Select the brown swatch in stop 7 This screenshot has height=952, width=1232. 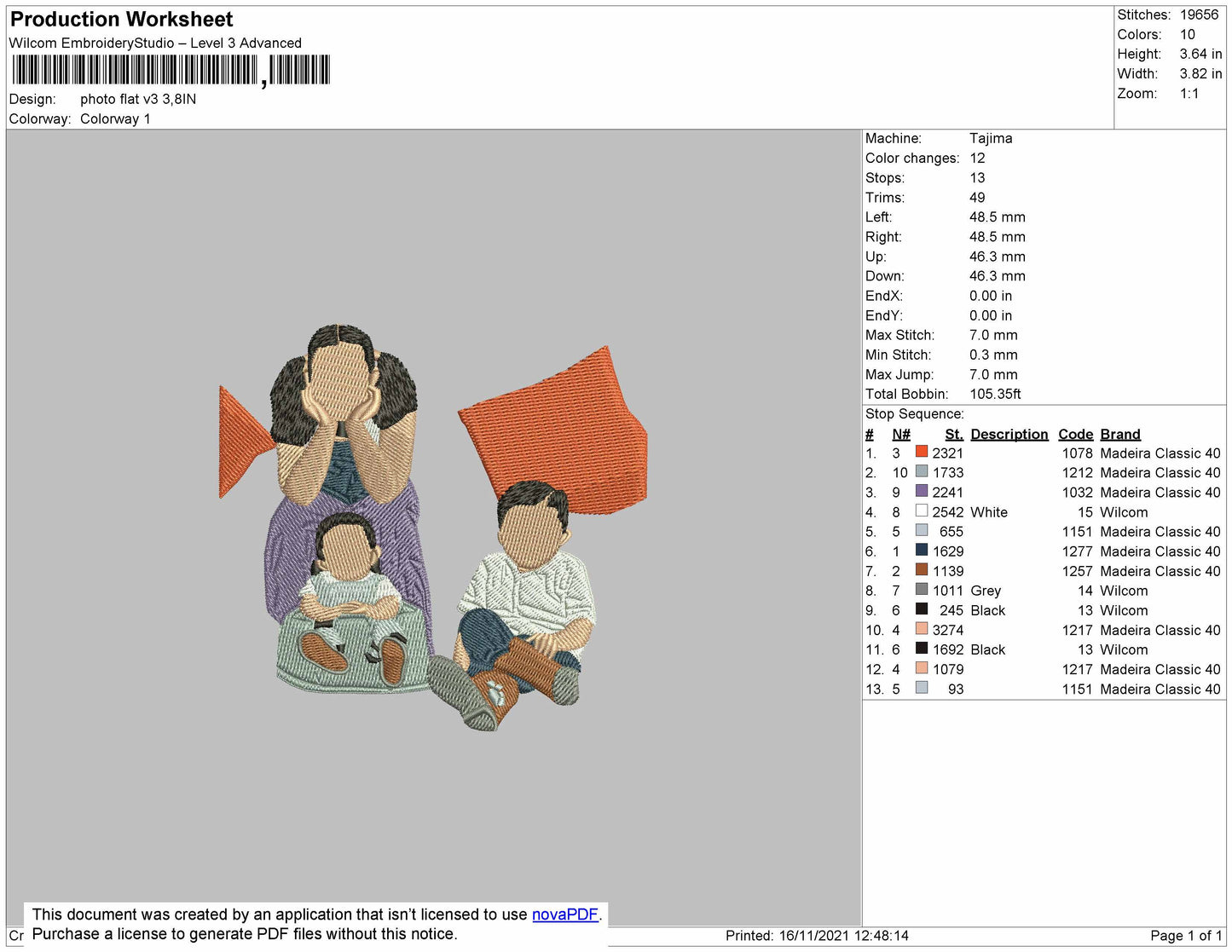tap(921, 569)
